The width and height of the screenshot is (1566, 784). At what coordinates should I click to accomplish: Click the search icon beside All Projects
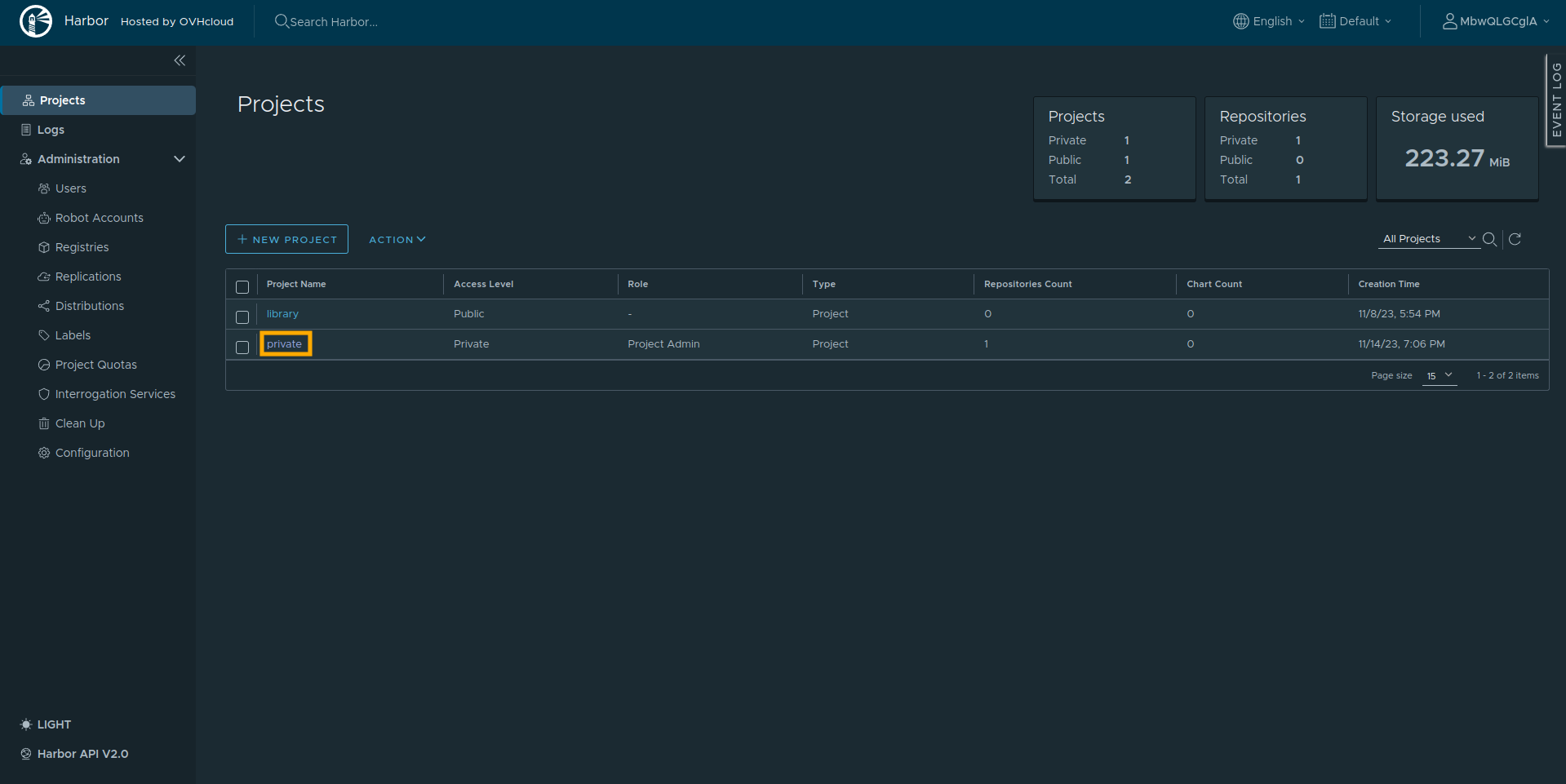[x=1489, y=239]
